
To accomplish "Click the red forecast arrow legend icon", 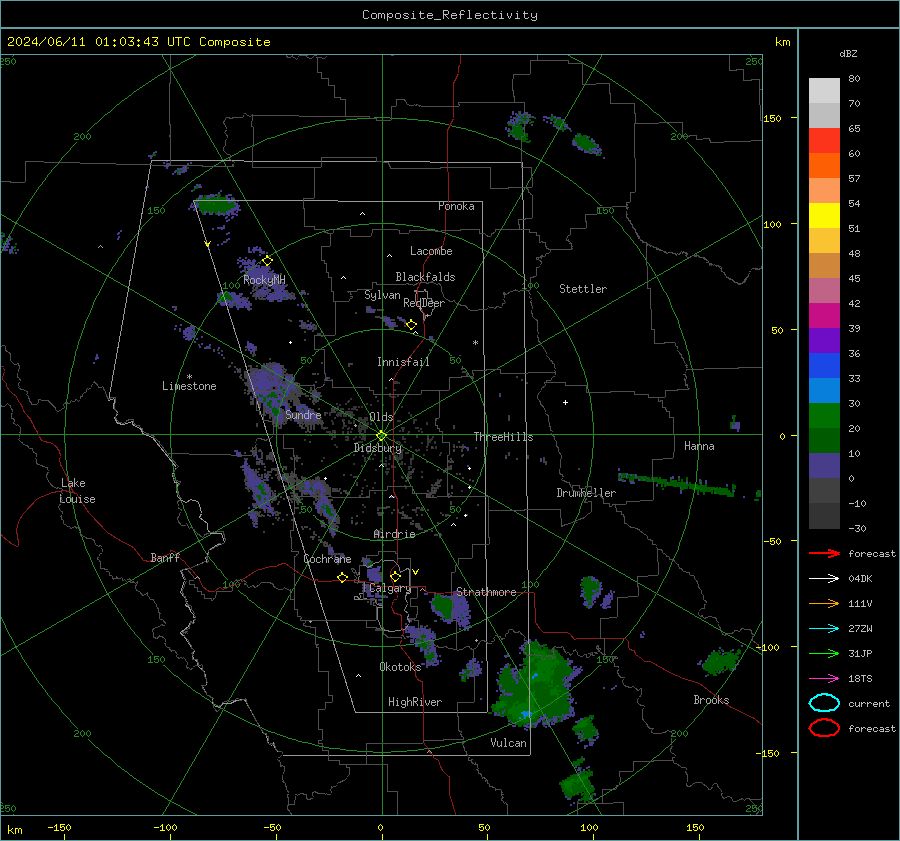I will [824, 553].
